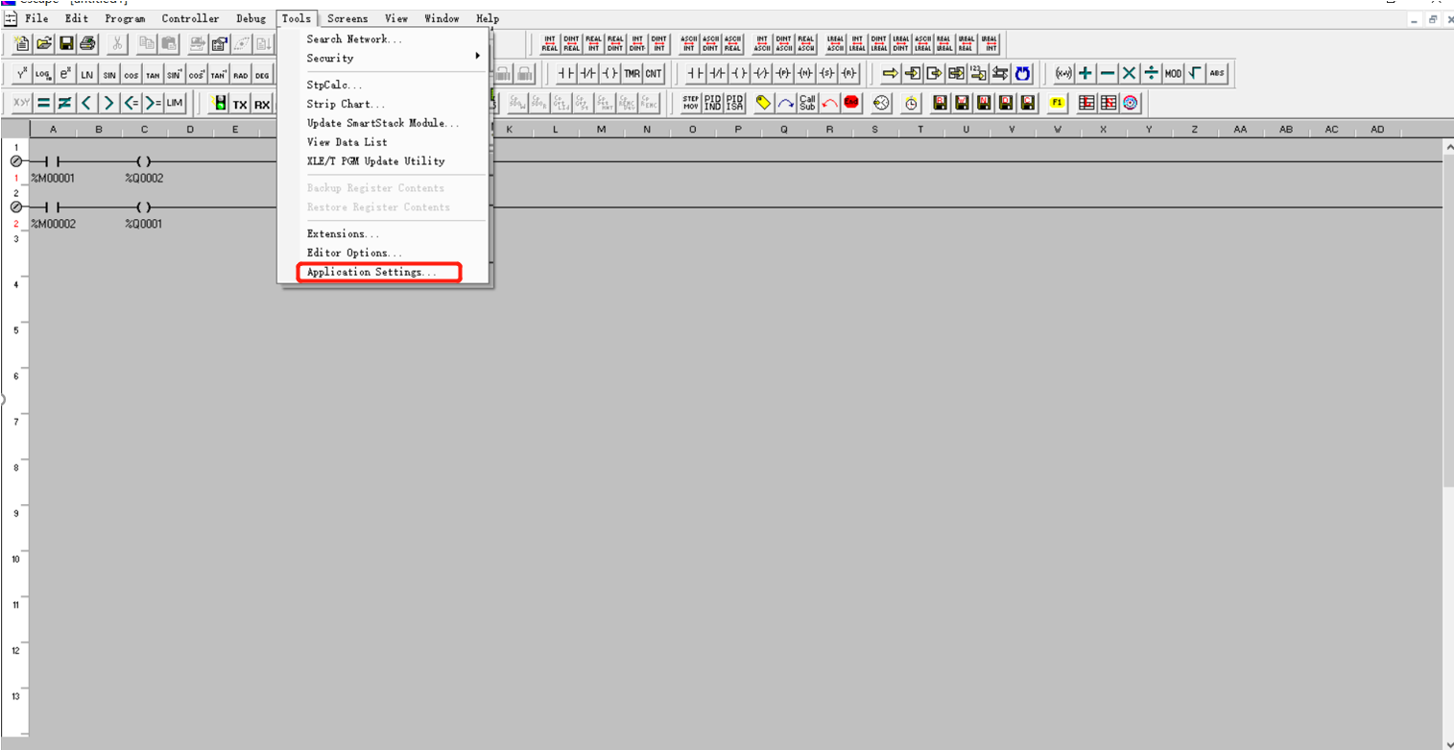Select the CNT counter element
Screen dimensions: 1454x750
click(x=653, y=74)
